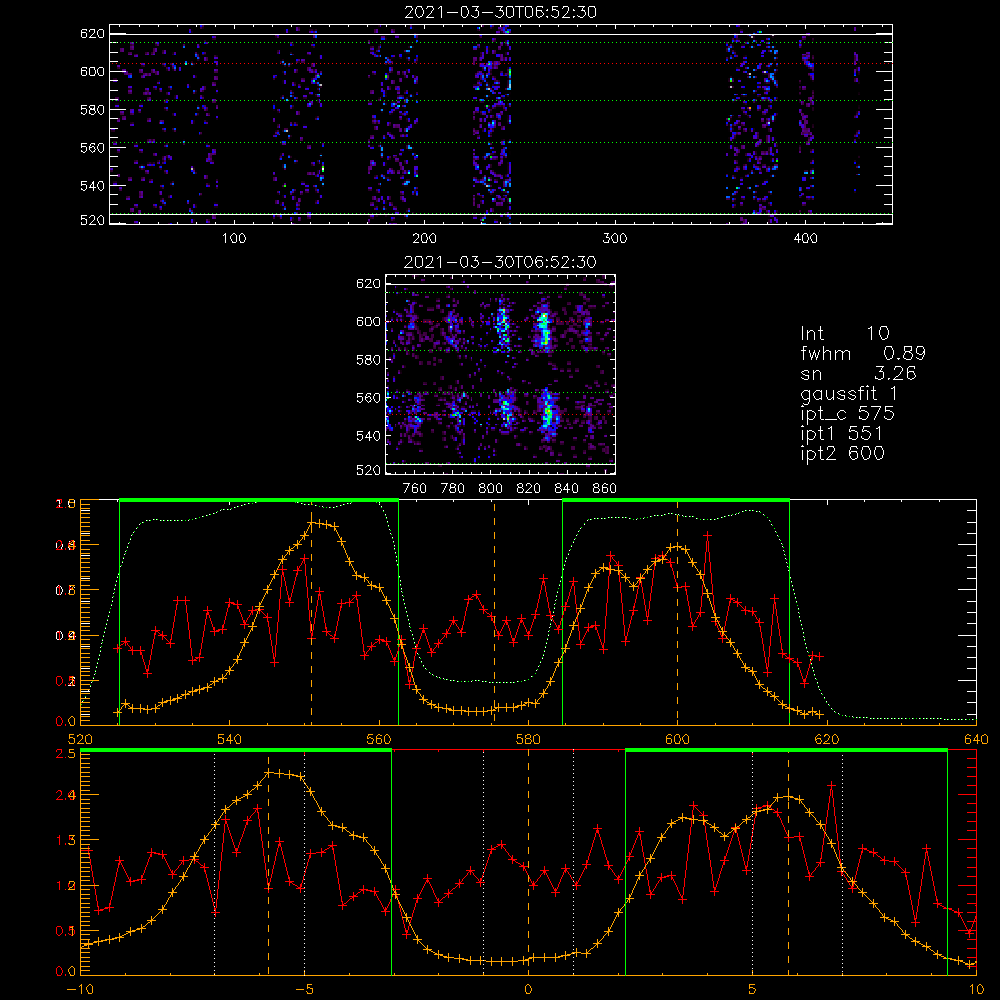1000x1000 pixels.
Task: Click the left green bar atop third plot
Action: [x=259, y=500]
